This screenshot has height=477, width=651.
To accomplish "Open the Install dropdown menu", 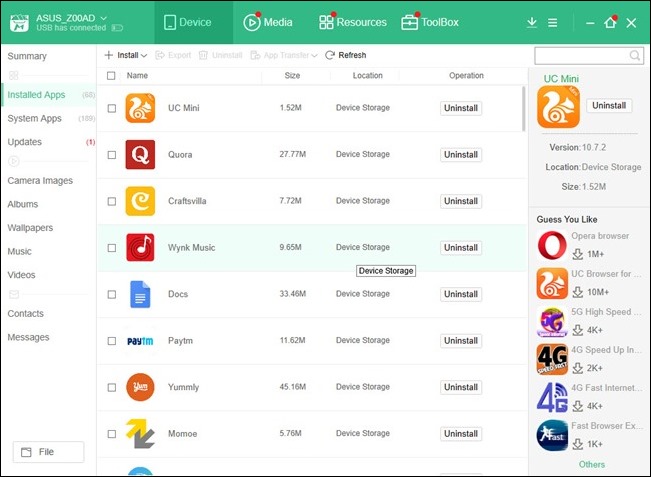I will pos(126,55).
